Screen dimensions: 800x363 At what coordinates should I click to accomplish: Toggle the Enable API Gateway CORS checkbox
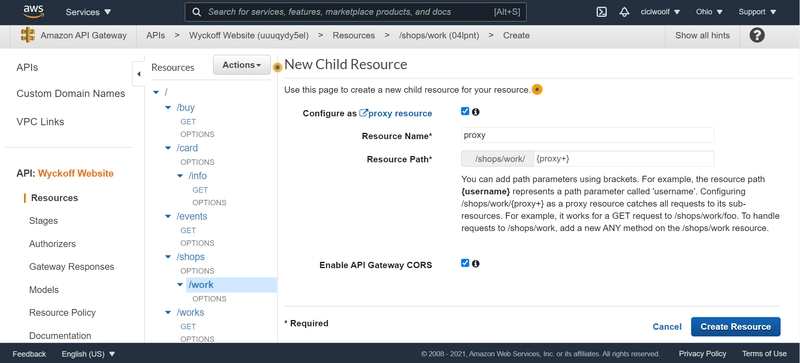[x=465, y=263]
